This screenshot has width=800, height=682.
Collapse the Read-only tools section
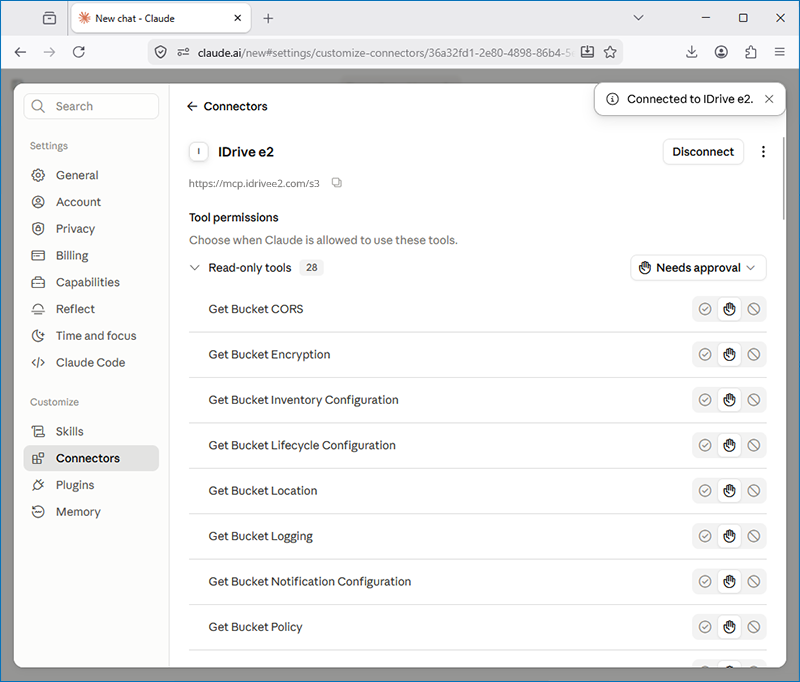pyautogui.click(x=194, y=268)
